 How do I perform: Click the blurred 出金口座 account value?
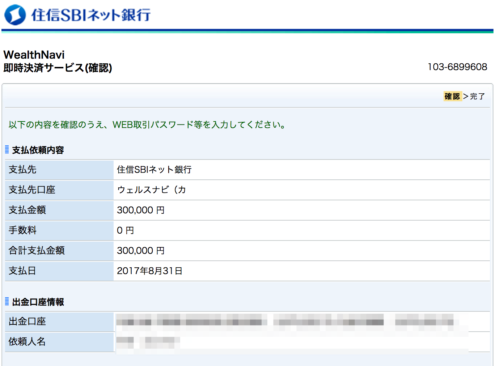[x=287, y=322]
